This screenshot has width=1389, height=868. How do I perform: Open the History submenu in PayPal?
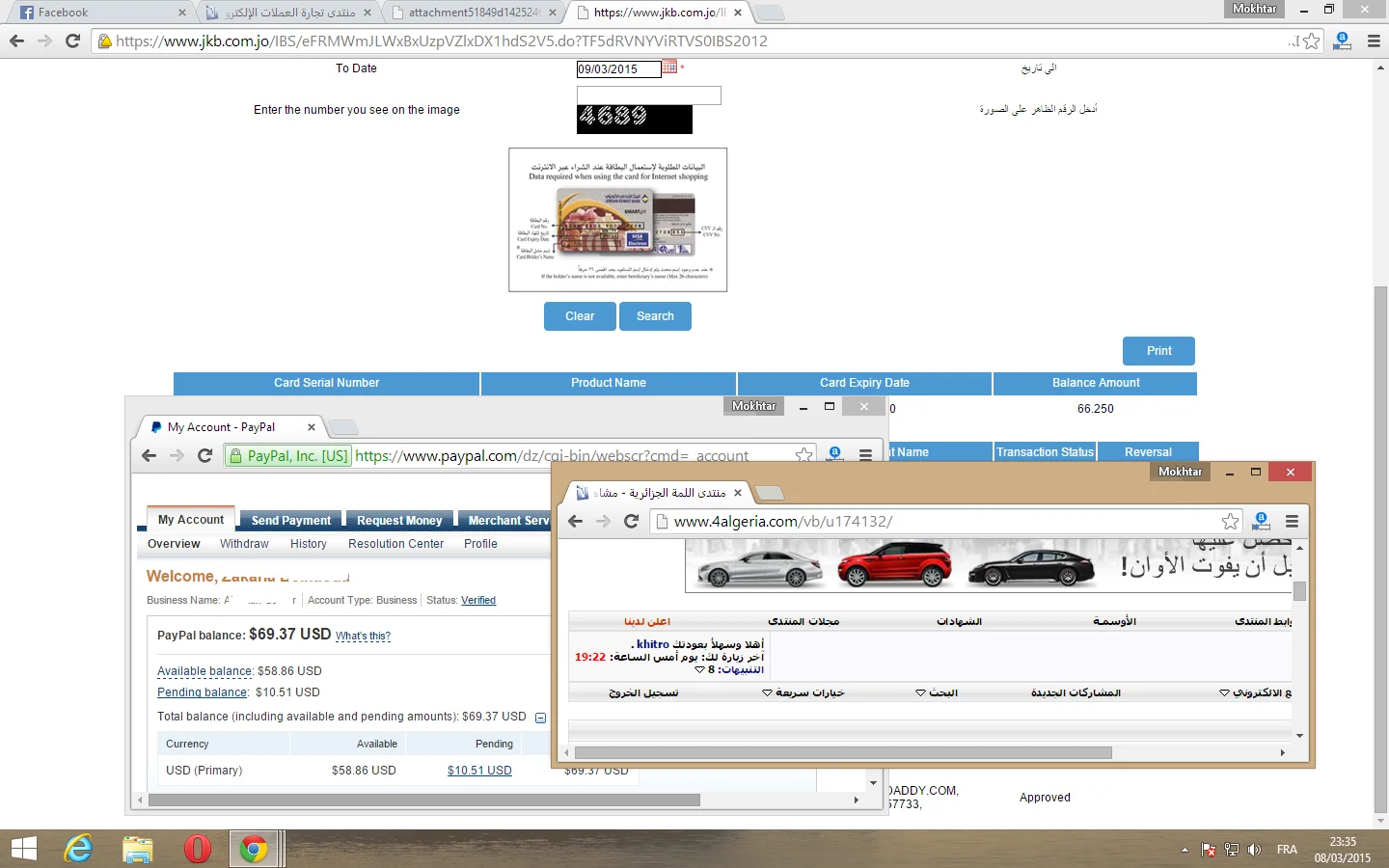pyautogui.click(x=308, y=544)
